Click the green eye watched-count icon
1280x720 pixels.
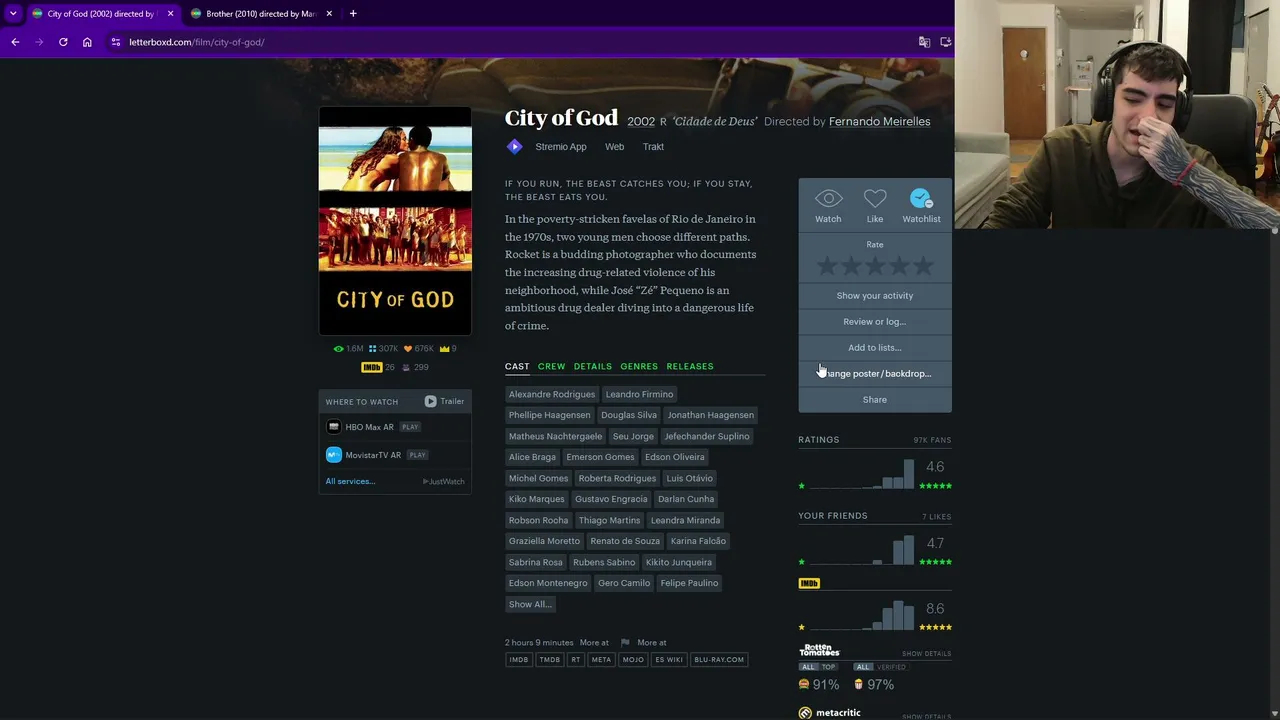coord(338,349)
